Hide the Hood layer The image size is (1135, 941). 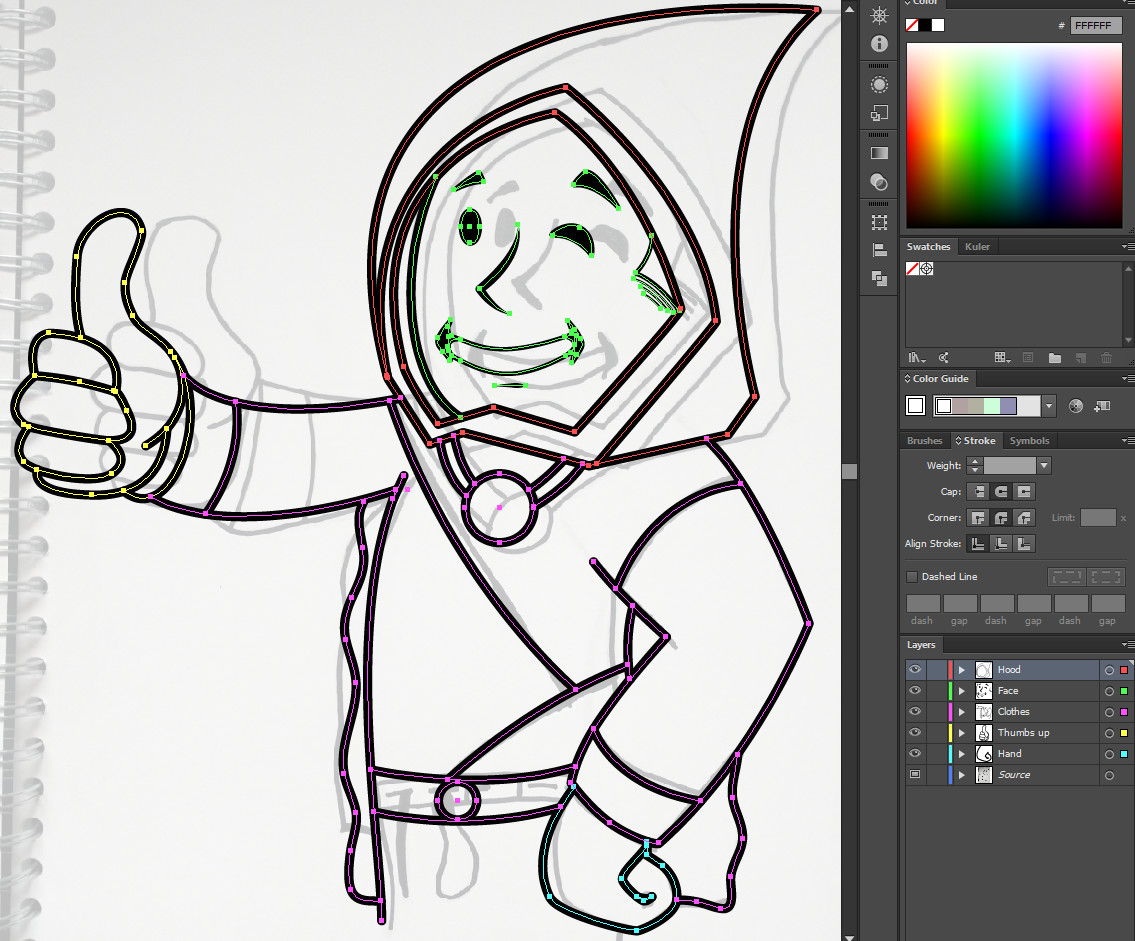(x=914, y=669)
